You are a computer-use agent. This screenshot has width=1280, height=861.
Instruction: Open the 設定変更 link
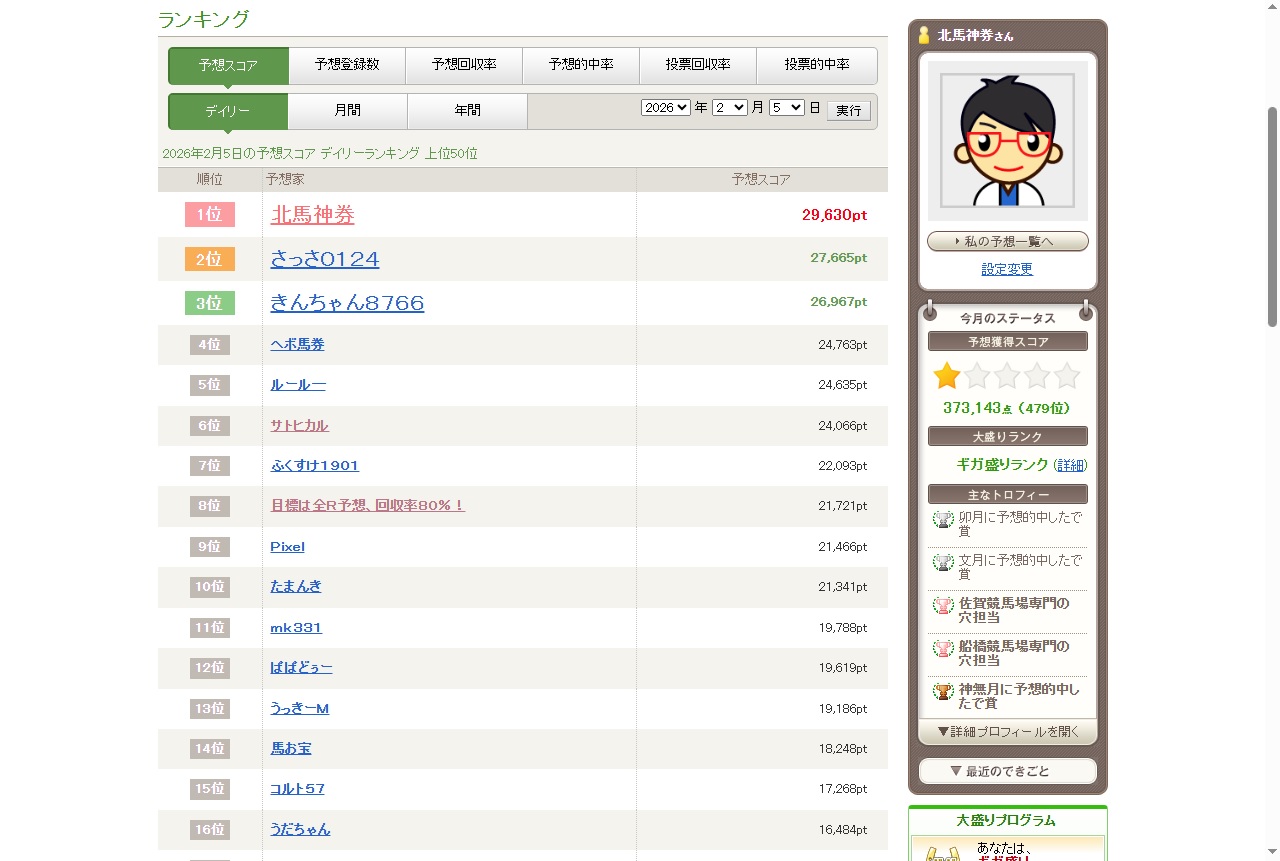1007,269
